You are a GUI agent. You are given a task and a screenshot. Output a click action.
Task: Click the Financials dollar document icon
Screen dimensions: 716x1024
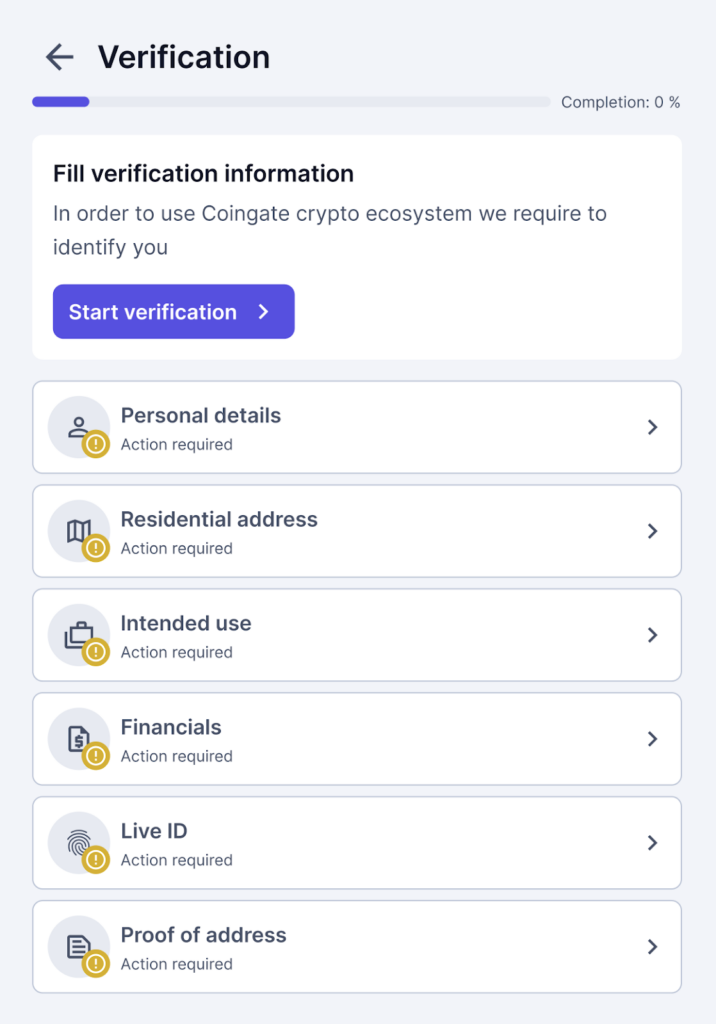point(78,739)
